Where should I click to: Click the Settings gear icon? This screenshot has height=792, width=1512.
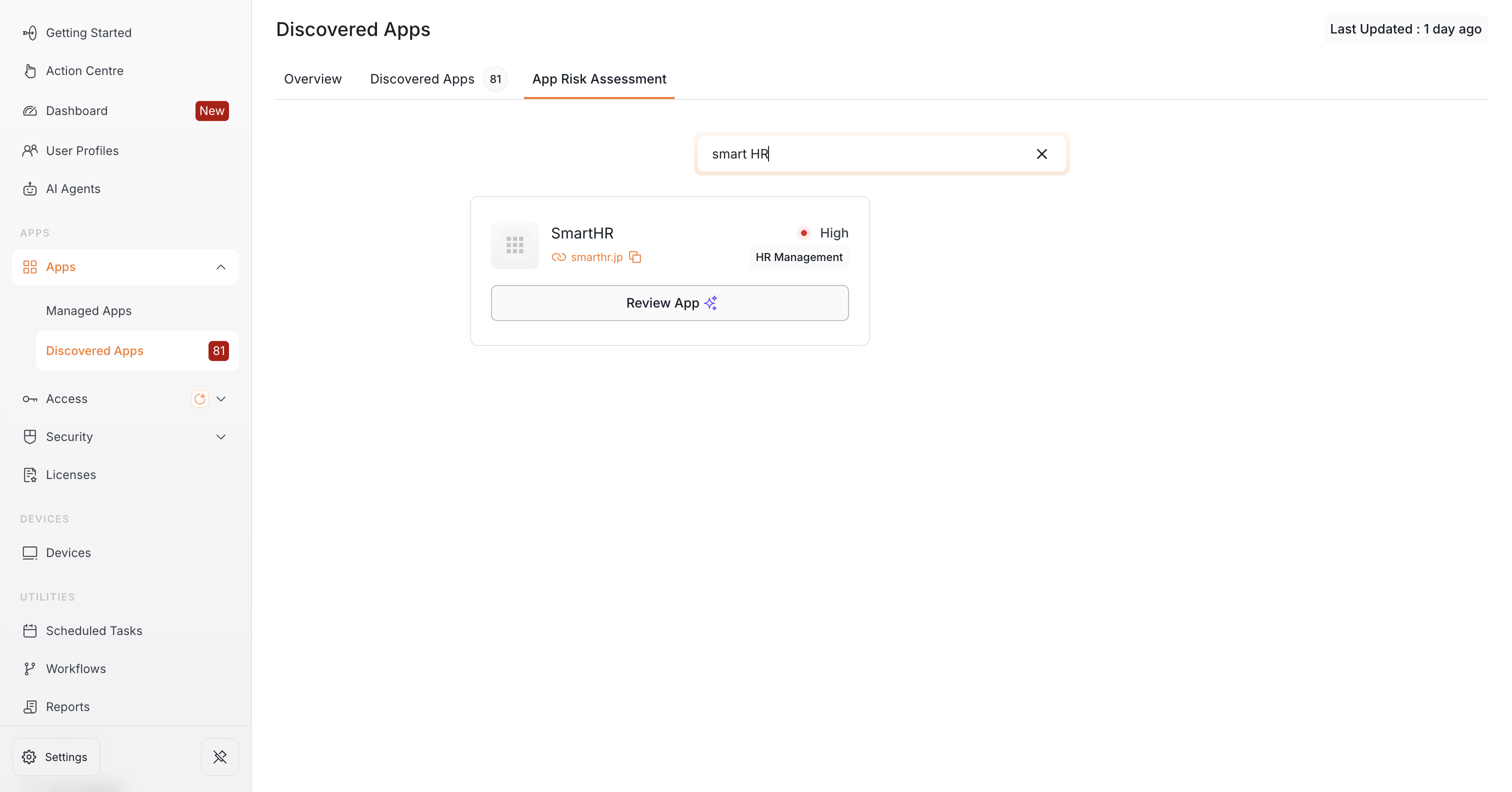pos(29,757)
